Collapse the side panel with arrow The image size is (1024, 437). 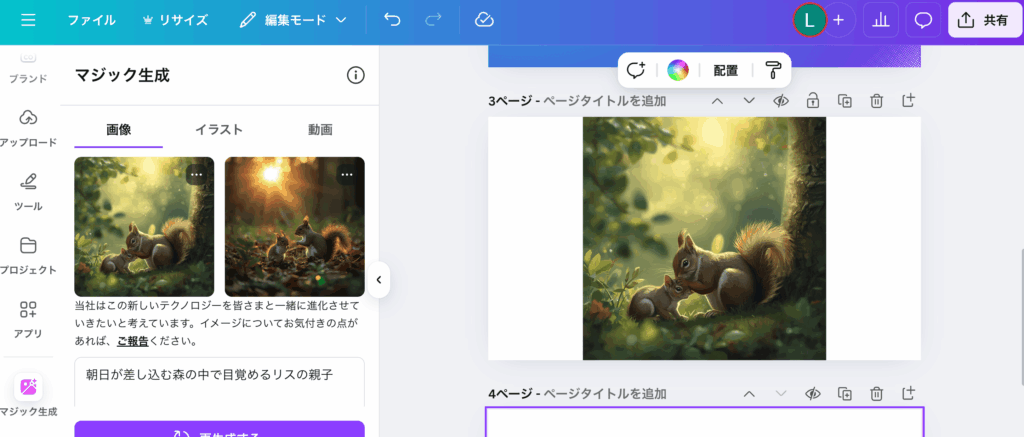[378, 281]
